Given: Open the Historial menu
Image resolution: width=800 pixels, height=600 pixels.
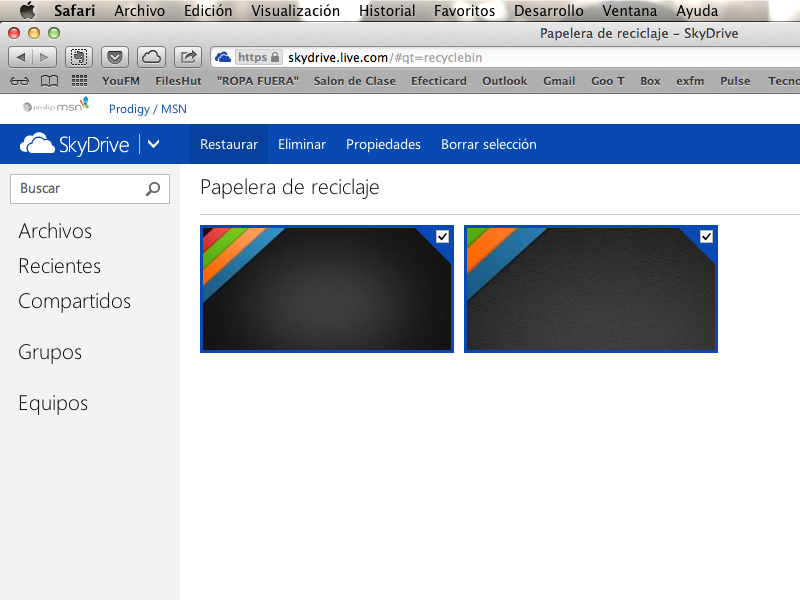Looking at the screenshot, I should (387, 11).
